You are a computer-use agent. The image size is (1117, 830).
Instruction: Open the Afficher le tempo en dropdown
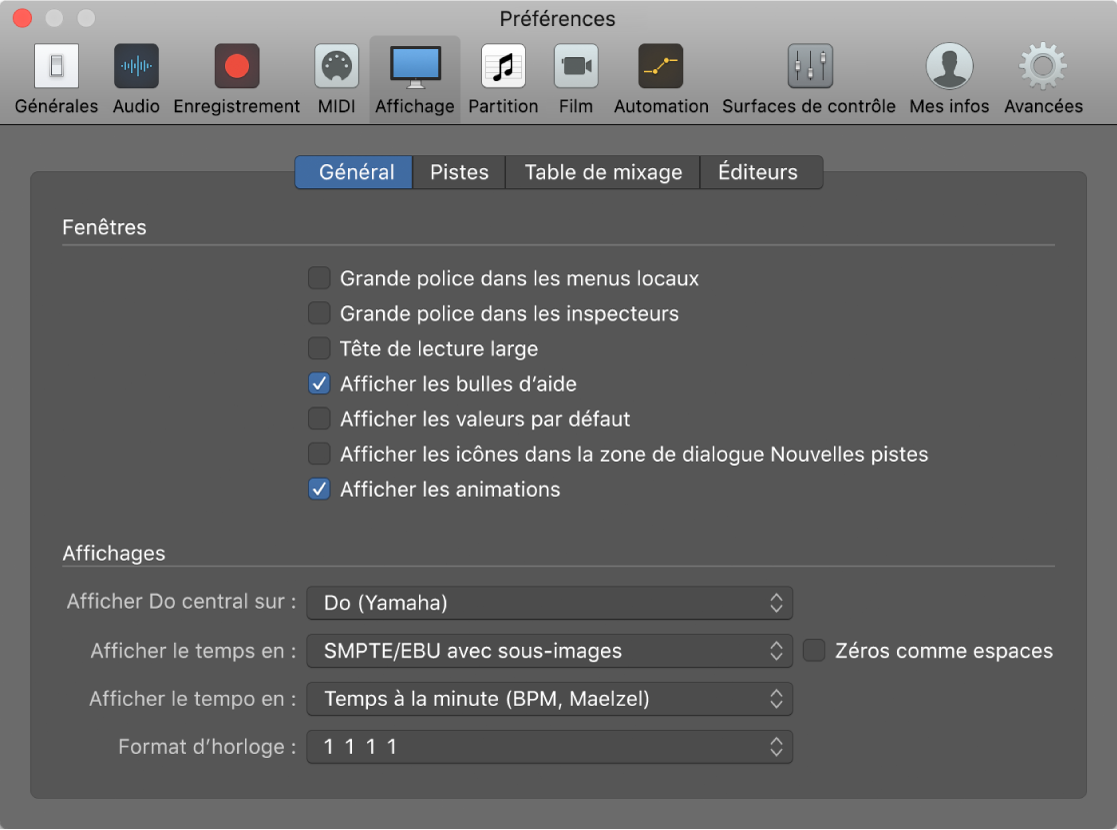[x=549, y=699]
